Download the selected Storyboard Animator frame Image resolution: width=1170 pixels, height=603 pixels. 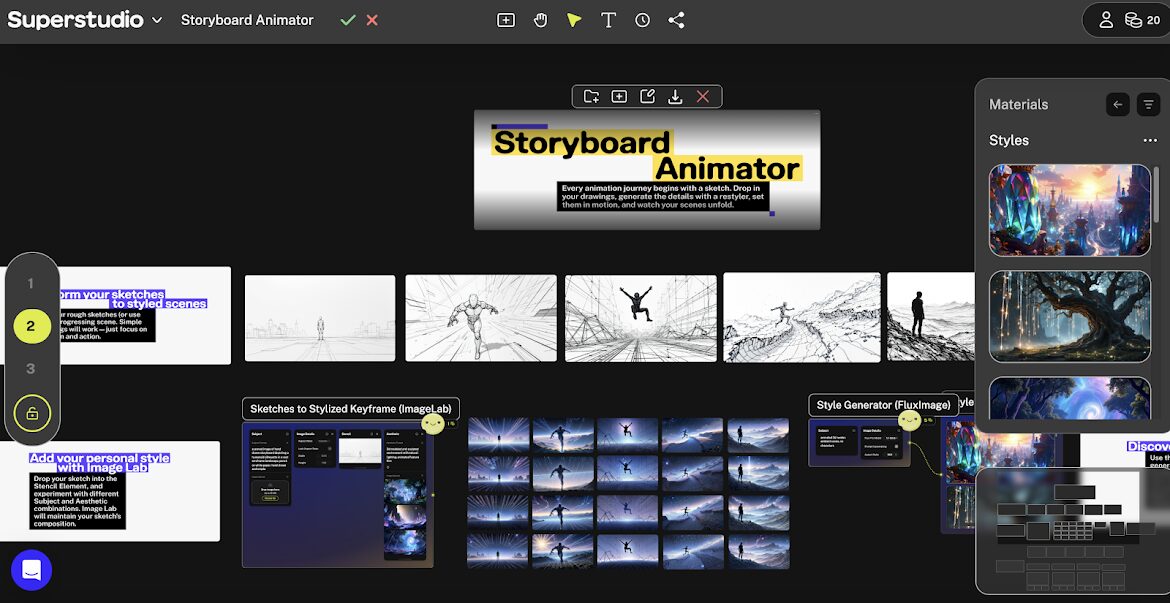[x=675, y=96]
